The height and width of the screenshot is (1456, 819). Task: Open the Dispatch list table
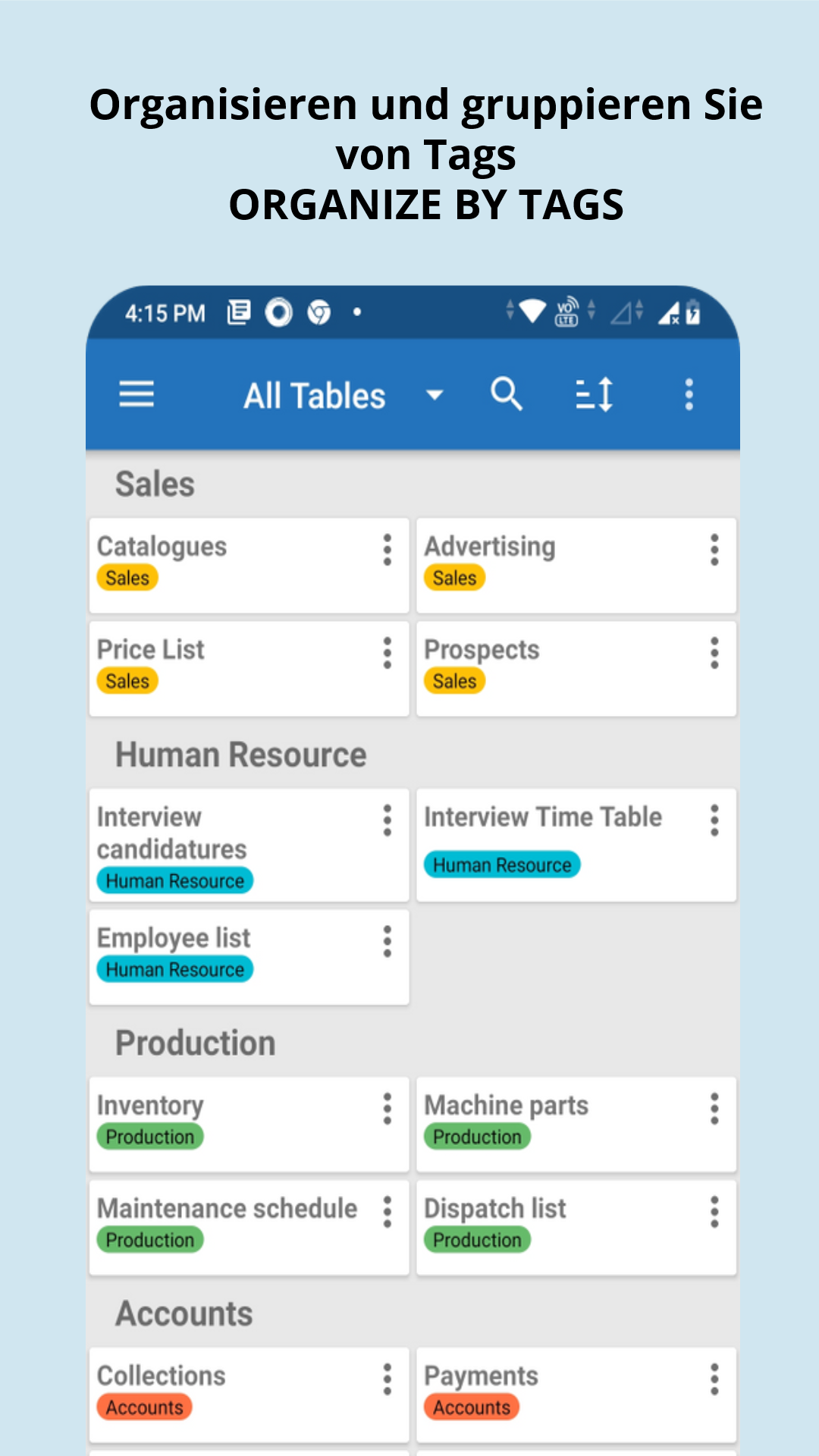[x=576, y=1228]
